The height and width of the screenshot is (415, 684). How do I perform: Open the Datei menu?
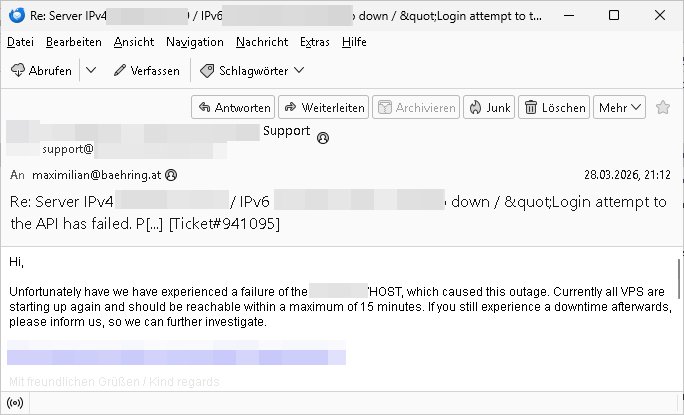click(x=20, y=42)
